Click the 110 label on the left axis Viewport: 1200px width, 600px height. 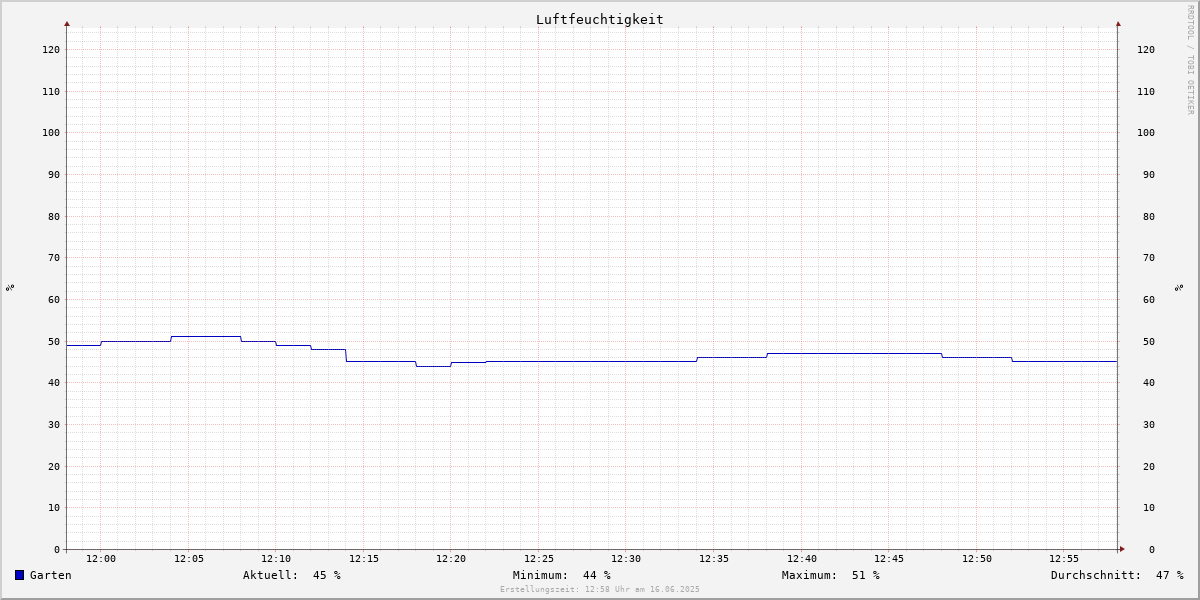51,91
